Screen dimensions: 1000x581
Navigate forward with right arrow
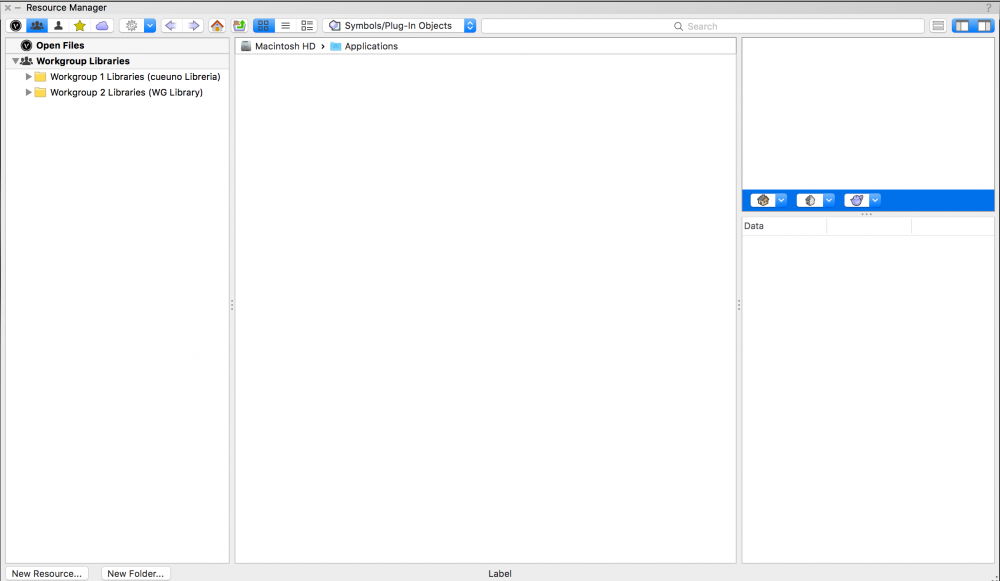pos(194,26)
